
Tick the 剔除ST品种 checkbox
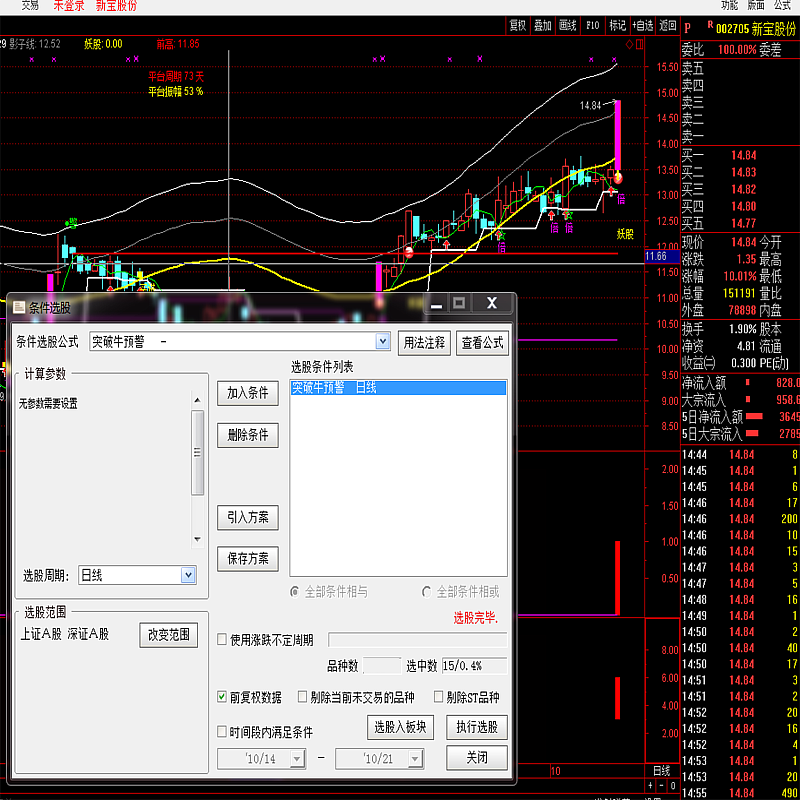point(438,697)
